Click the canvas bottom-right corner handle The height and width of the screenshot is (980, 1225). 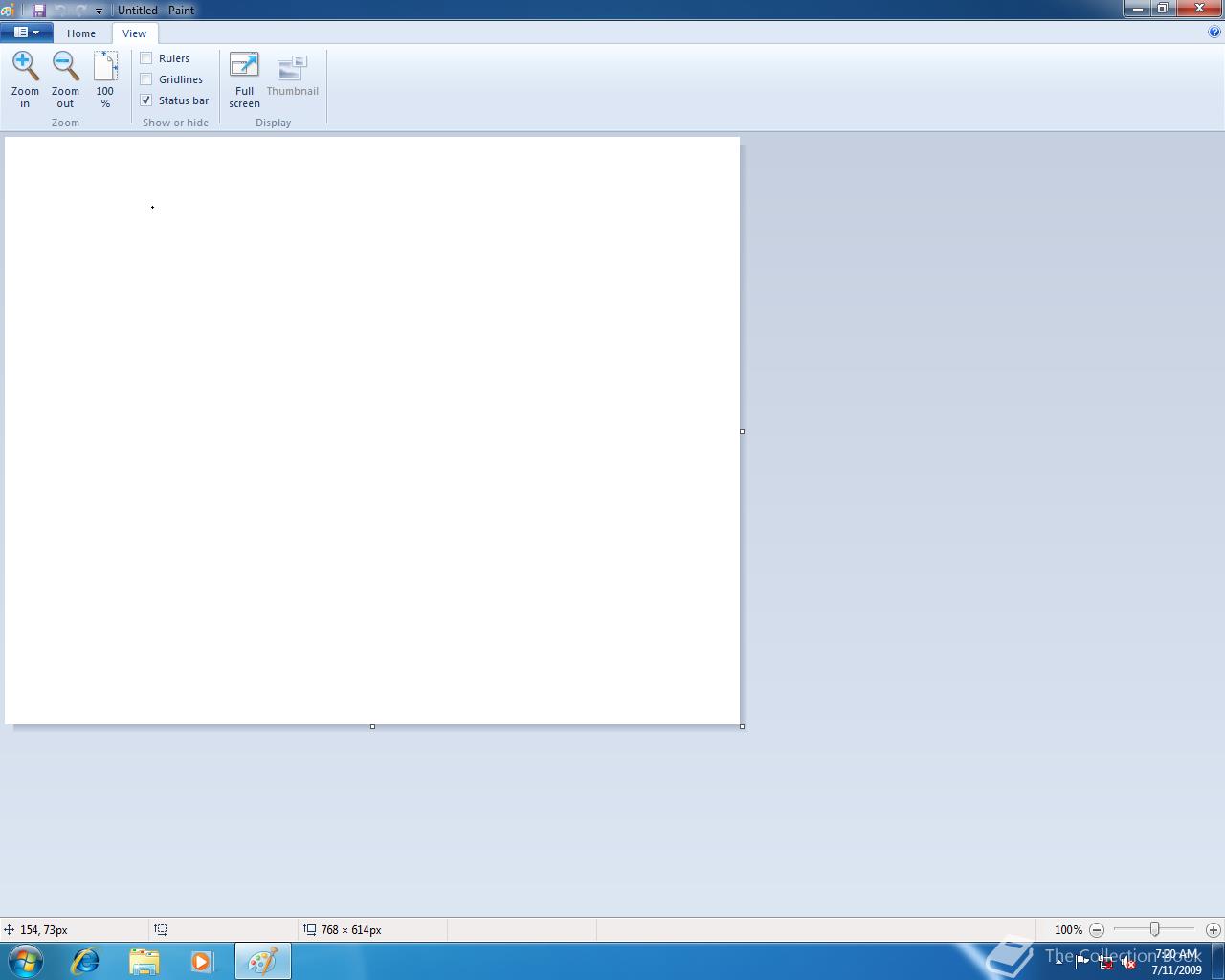742,726
